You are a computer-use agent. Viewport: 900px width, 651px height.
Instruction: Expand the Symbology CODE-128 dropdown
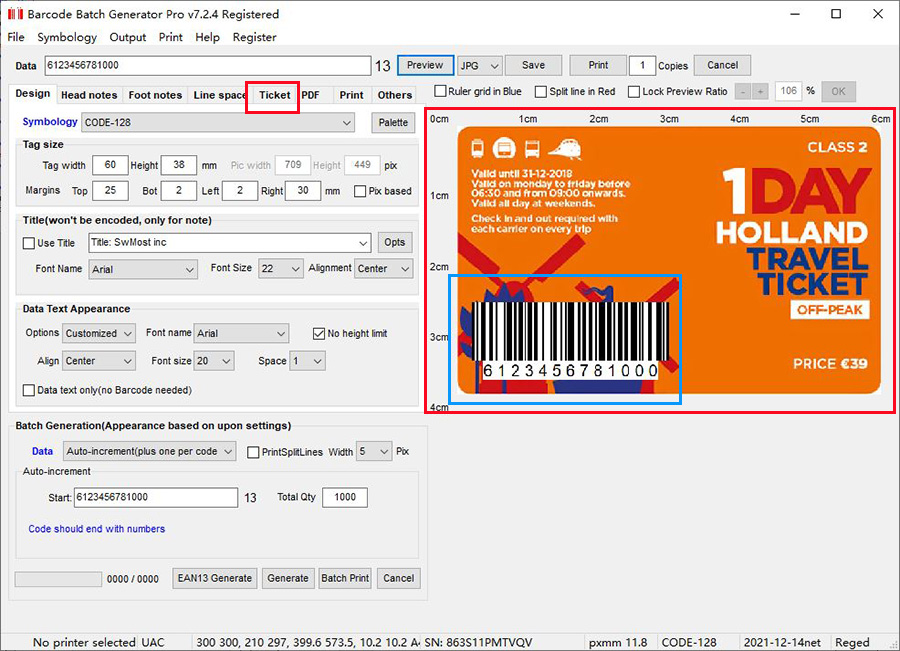coord(218,123)
